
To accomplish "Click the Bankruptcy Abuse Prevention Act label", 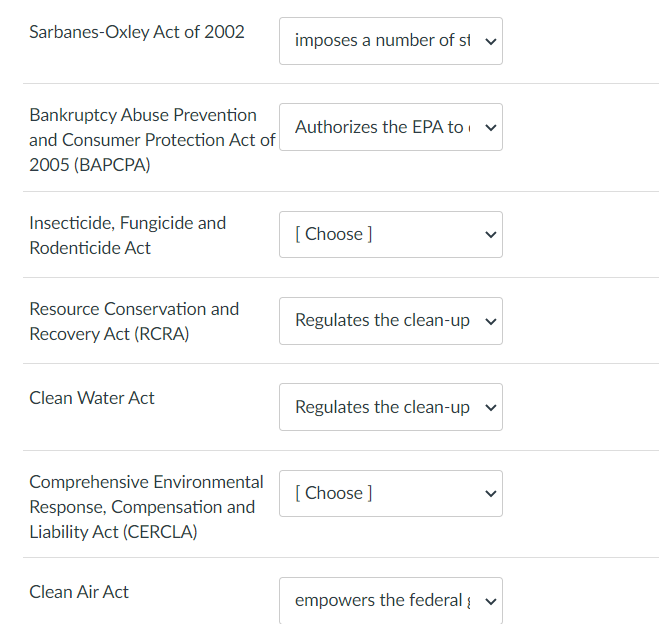I will 143,115.
